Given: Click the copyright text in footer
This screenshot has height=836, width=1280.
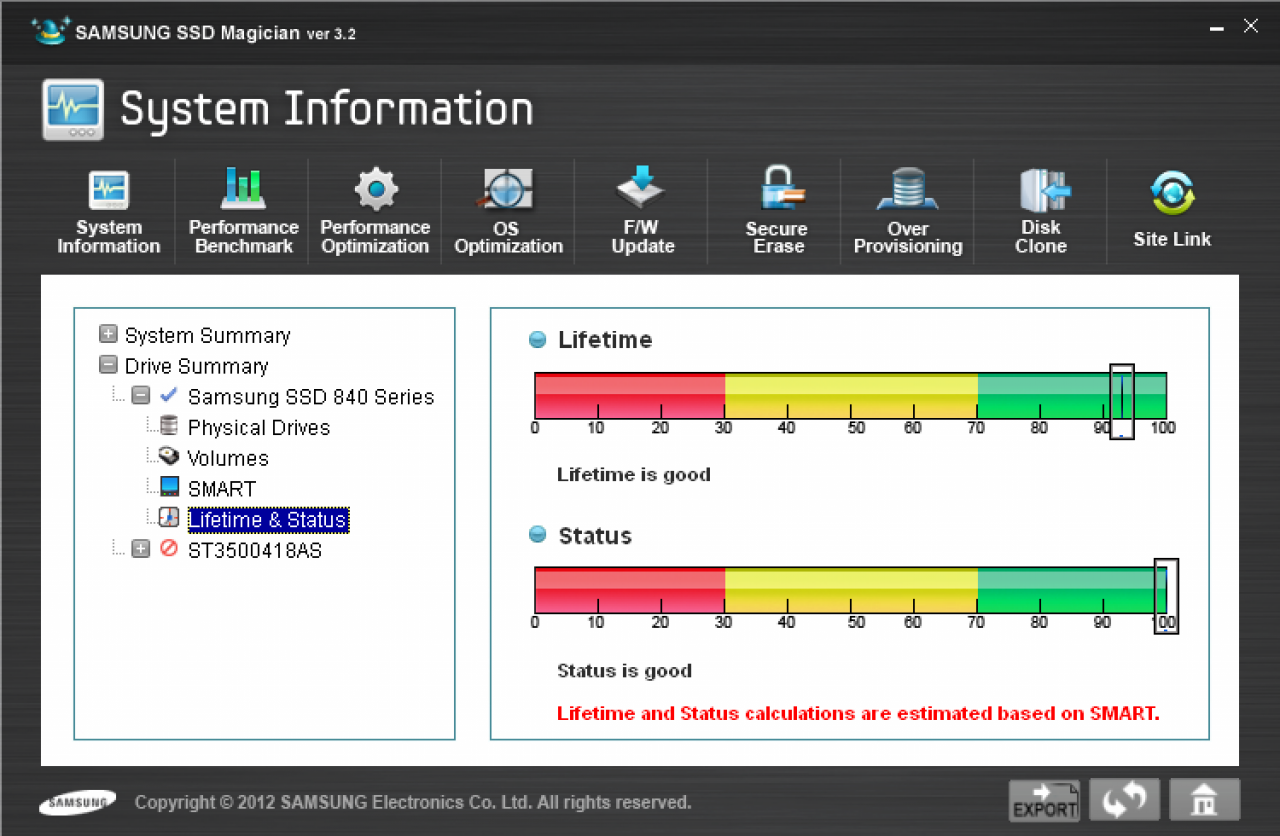Looking at the screenshot, I should click(413, 802).
